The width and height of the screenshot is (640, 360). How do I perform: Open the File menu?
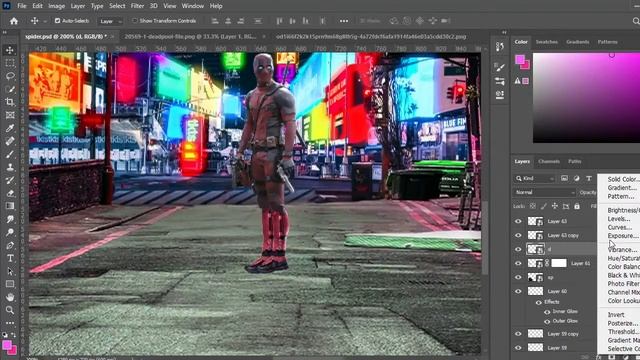pos(22,6)
